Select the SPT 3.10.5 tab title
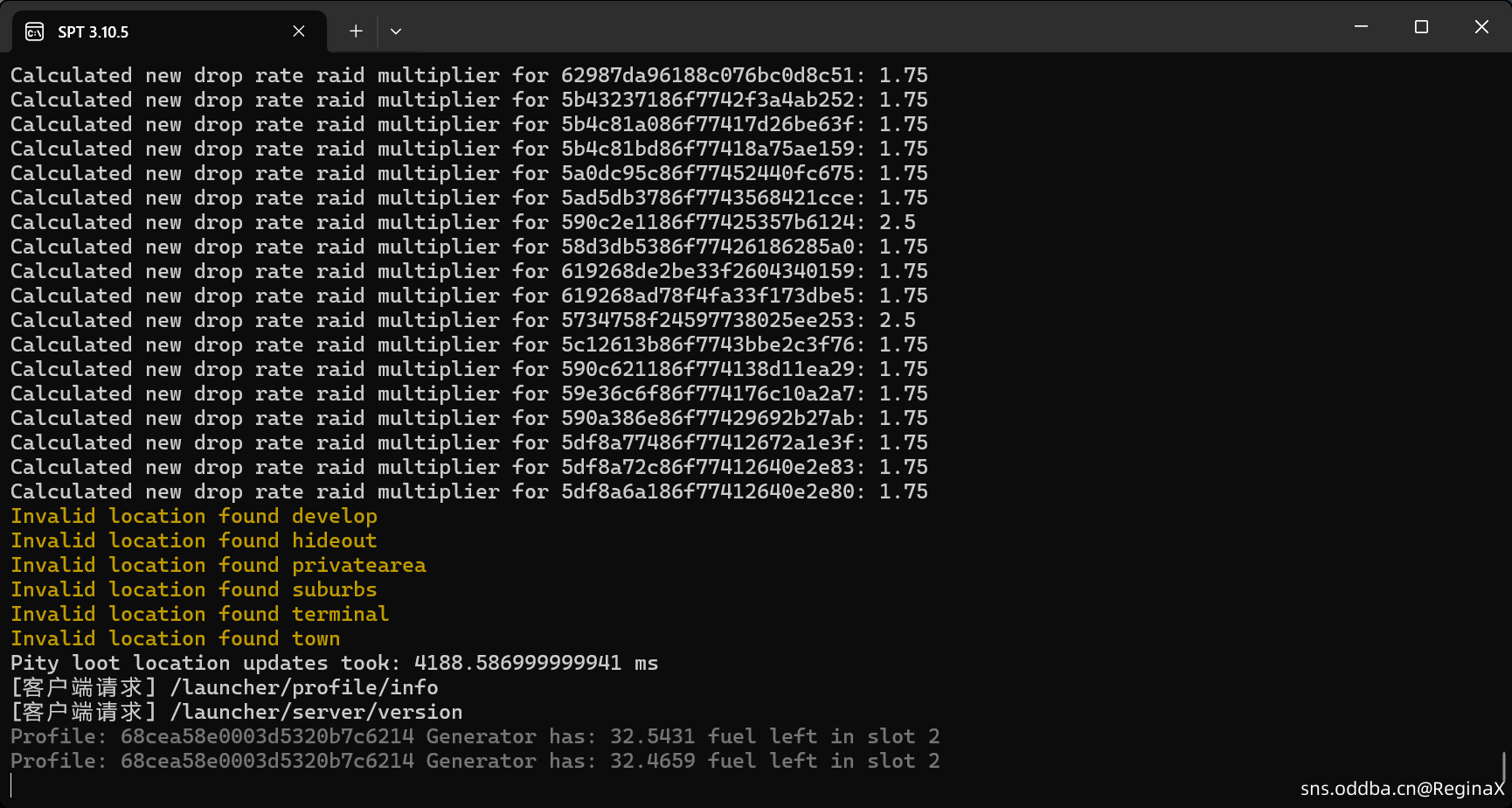The width and height of the screenshot is (1512, 808). click(94, 32)
